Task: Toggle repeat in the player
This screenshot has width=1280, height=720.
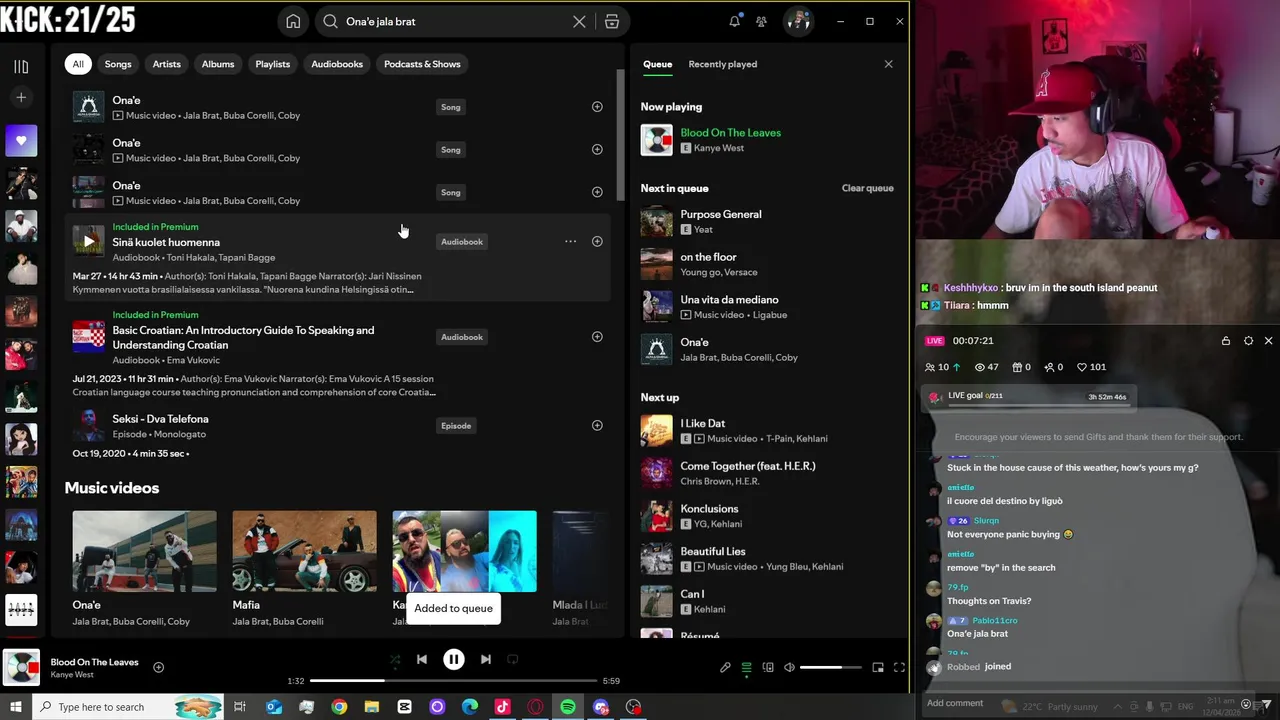Action: (513, 660)
